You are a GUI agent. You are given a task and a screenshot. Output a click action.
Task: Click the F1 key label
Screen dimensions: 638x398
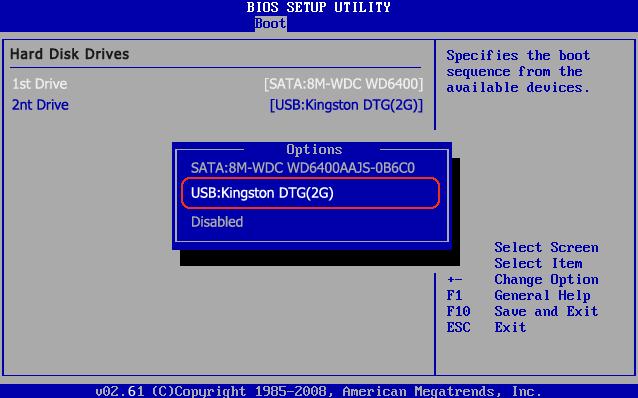coord(454,295)
